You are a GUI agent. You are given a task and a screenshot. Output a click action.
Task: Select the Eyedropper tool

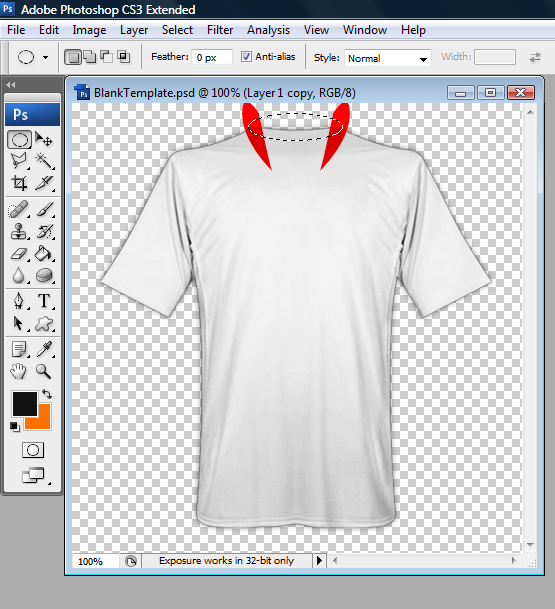tap(44, 349)
